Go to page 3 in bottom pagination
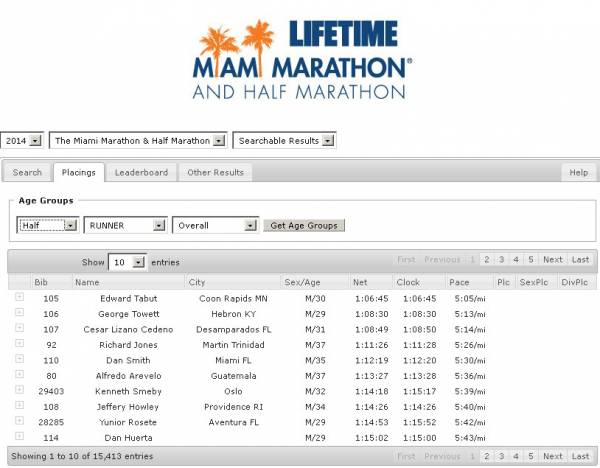The width and height of the screenshot is (600, 468). tap(501, 456)
